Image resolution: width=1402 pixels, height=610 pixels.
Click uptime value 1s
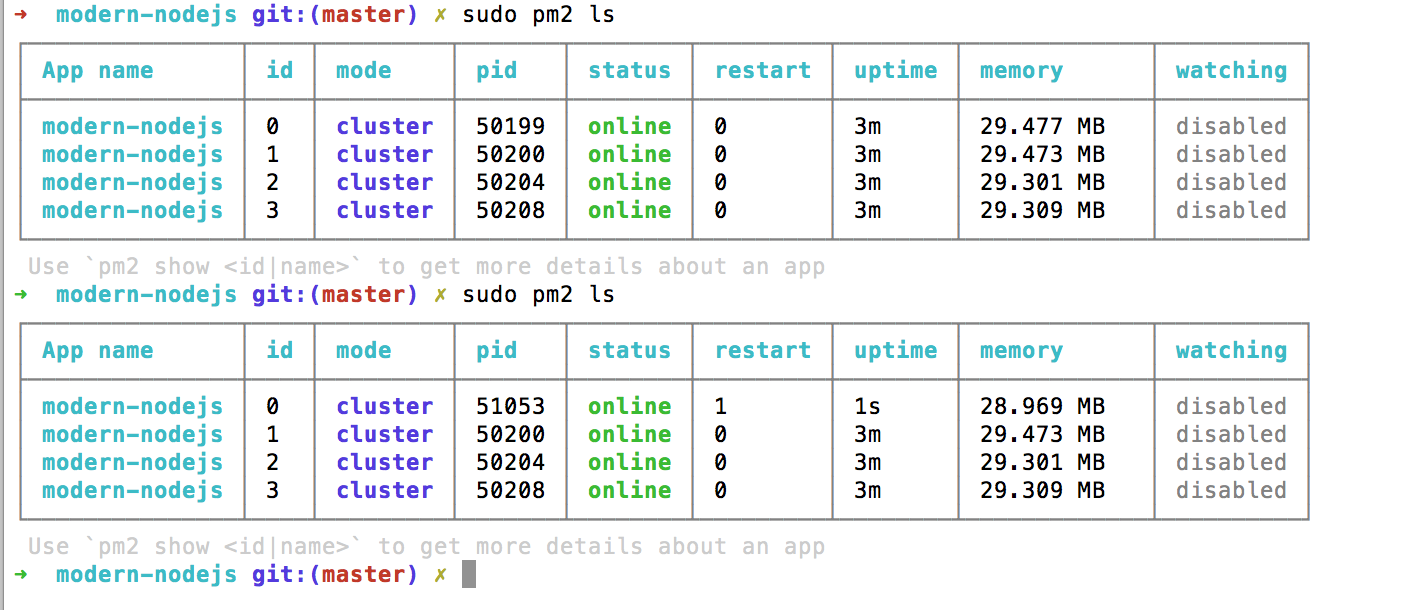click(x=867, y=406)
